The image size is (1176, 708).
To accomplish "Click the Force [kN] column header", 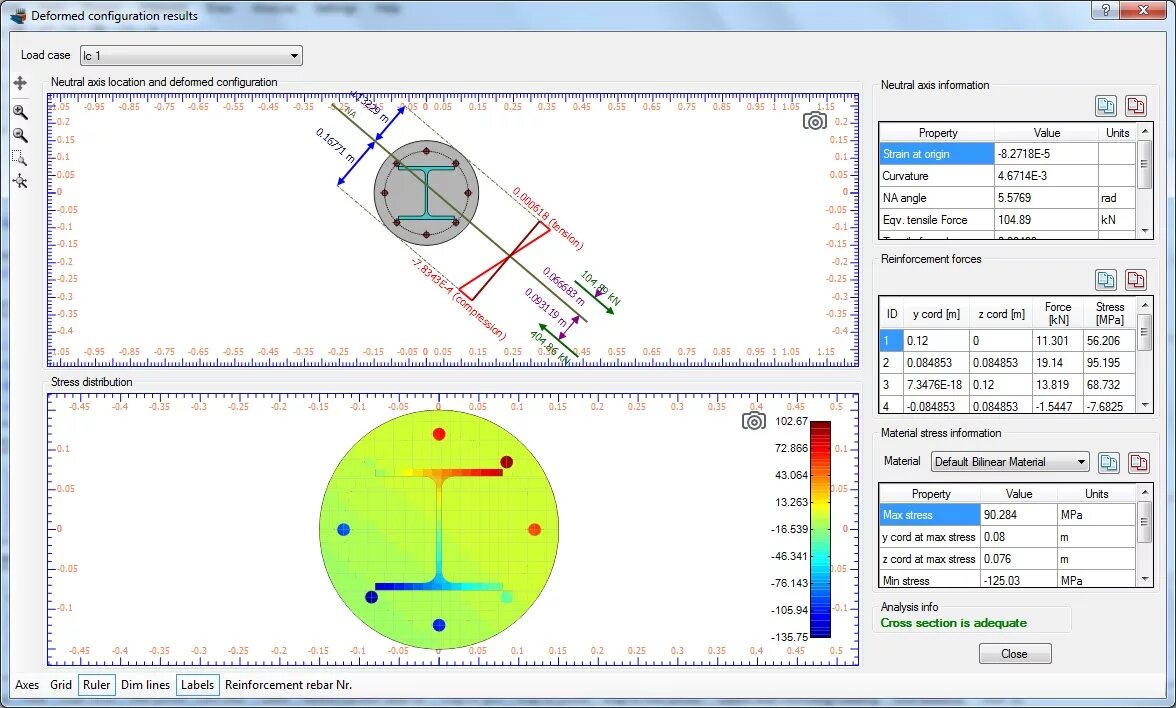I will (x=1058, y=314).
